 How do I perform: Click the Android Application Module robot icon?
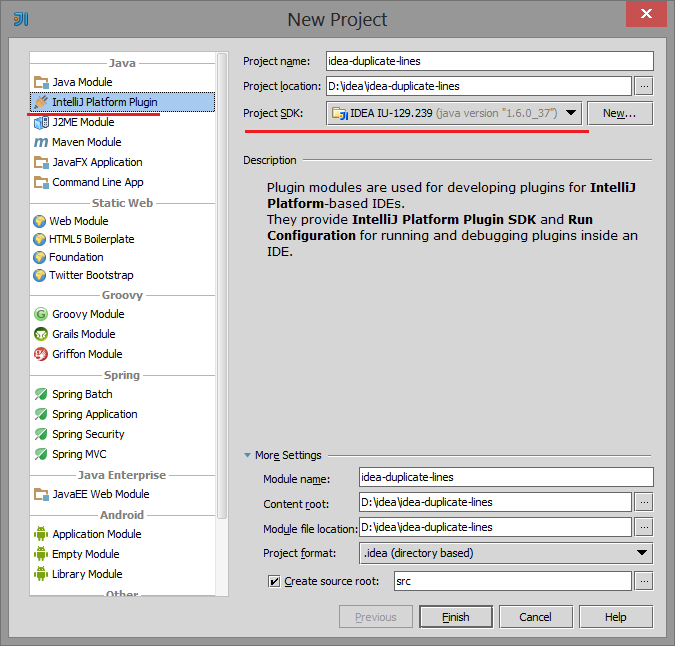41,534
